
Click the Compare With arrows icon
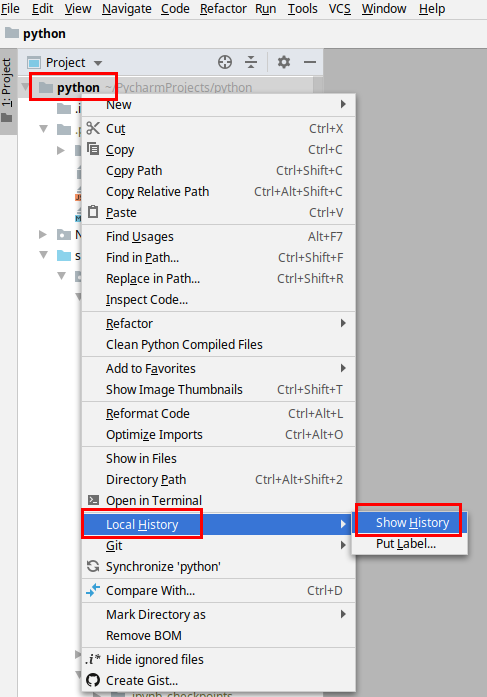[x=93, y=590]
